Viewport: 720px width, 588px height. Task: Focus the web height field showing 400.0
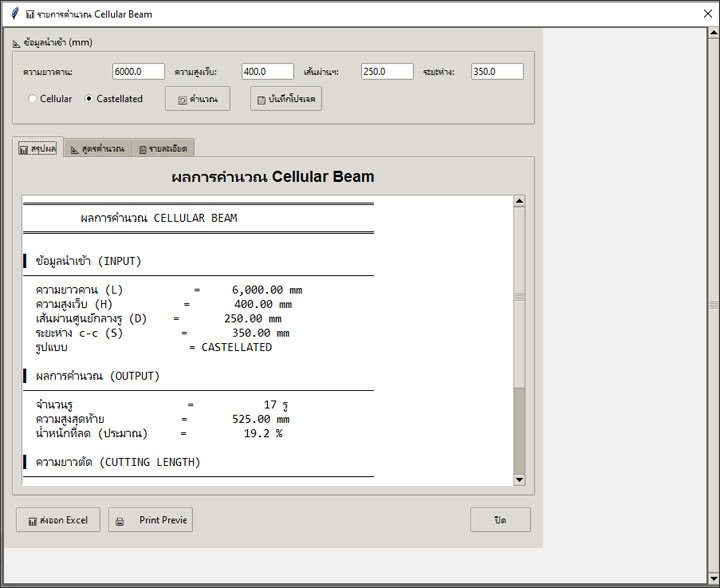click(x=267, y=72)
